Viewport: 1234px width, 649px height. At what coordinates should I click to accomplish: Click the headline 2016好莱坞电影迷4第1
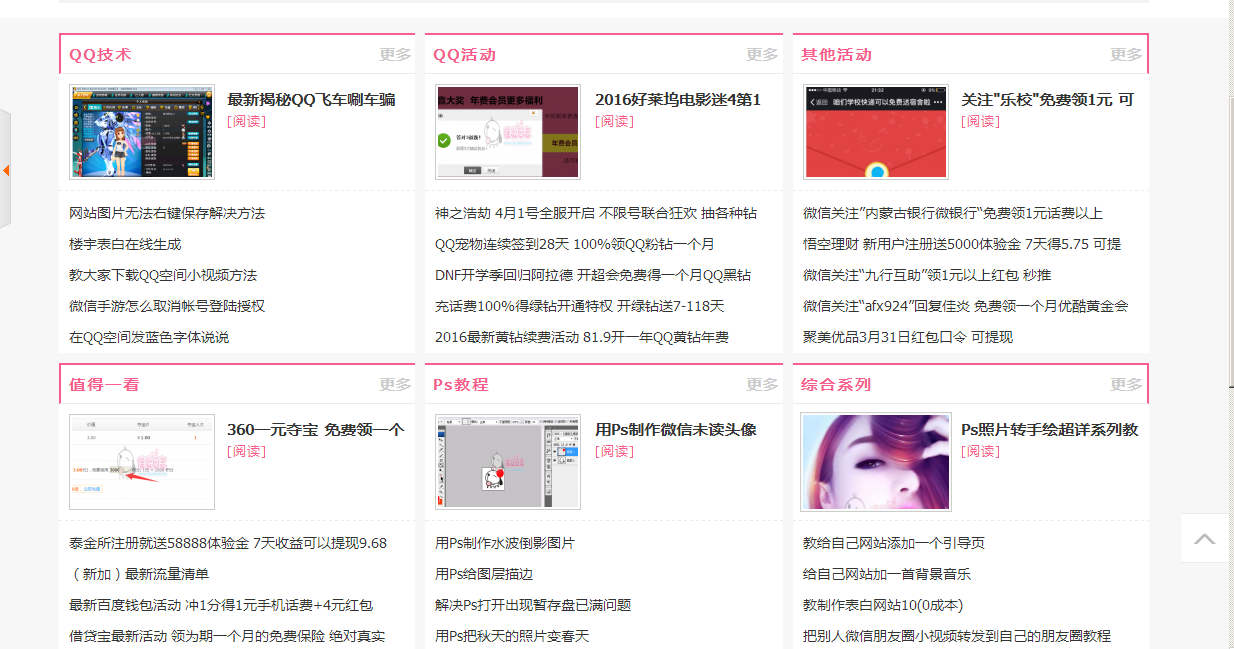click(678, 100)
